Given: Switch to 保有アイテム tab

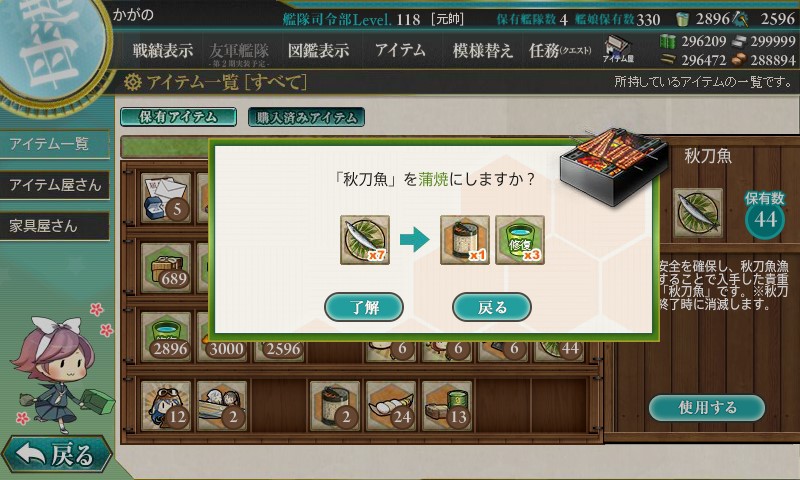Looking at the screenshot, I should click(x=179, y=117).
